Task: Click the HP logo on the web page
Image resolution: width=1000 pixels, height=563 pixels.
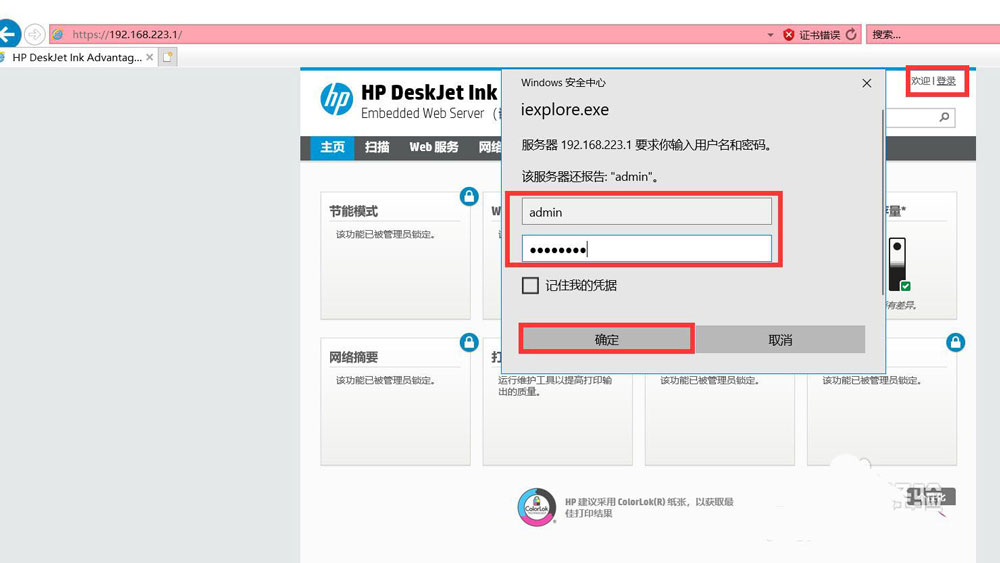Action: [336, 99]
